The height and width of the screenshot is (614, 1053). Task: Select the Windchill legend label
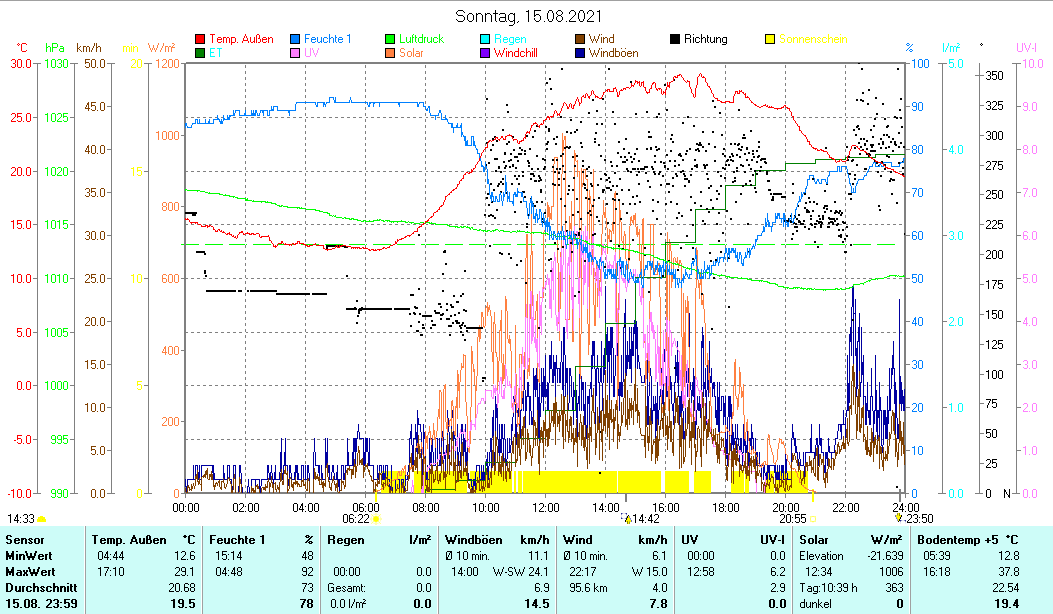[x=521, y=54]
